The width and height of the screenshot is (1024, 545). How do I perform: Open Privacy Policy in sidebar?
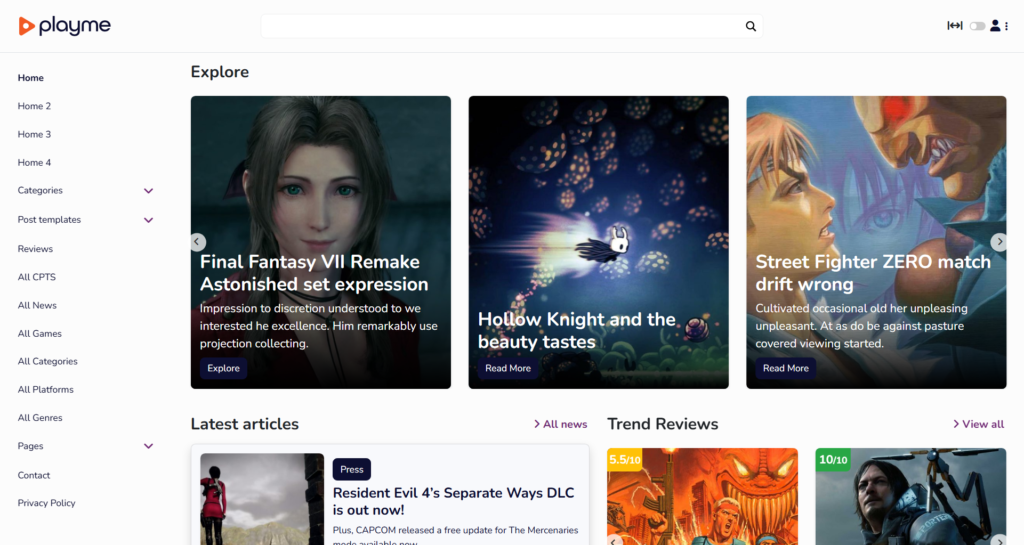click(x=46, y=503)
